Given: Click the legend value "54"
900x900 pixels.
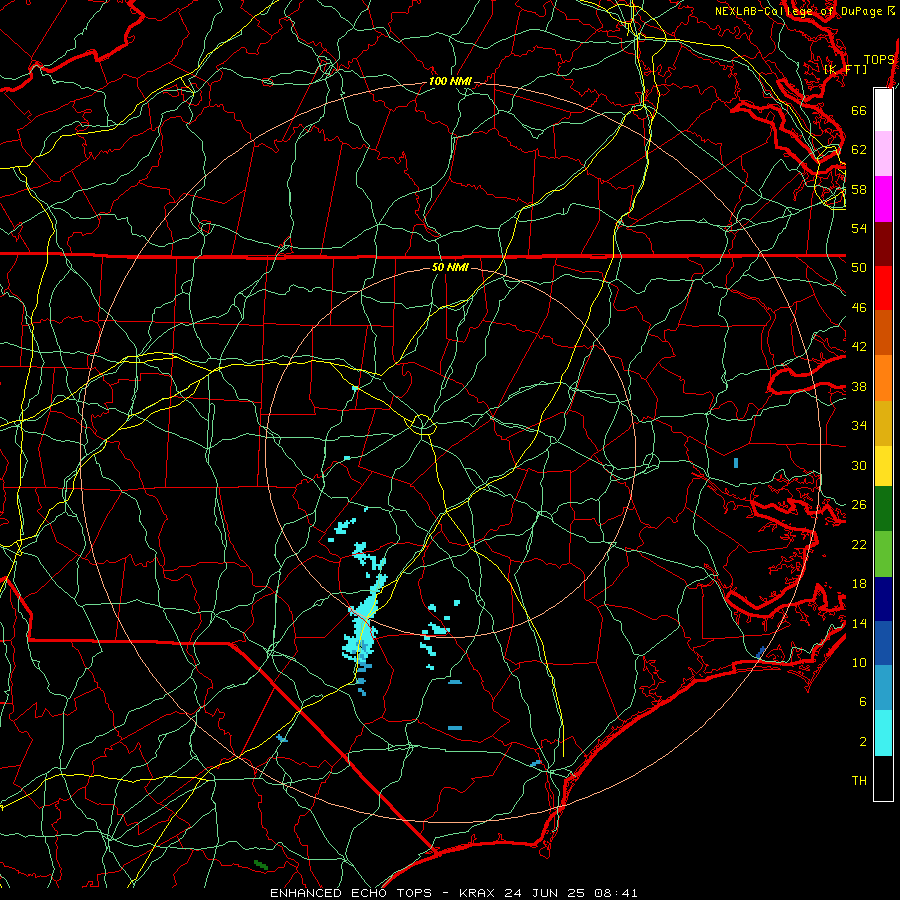Looking at the screenshot, I should (859, 228).
